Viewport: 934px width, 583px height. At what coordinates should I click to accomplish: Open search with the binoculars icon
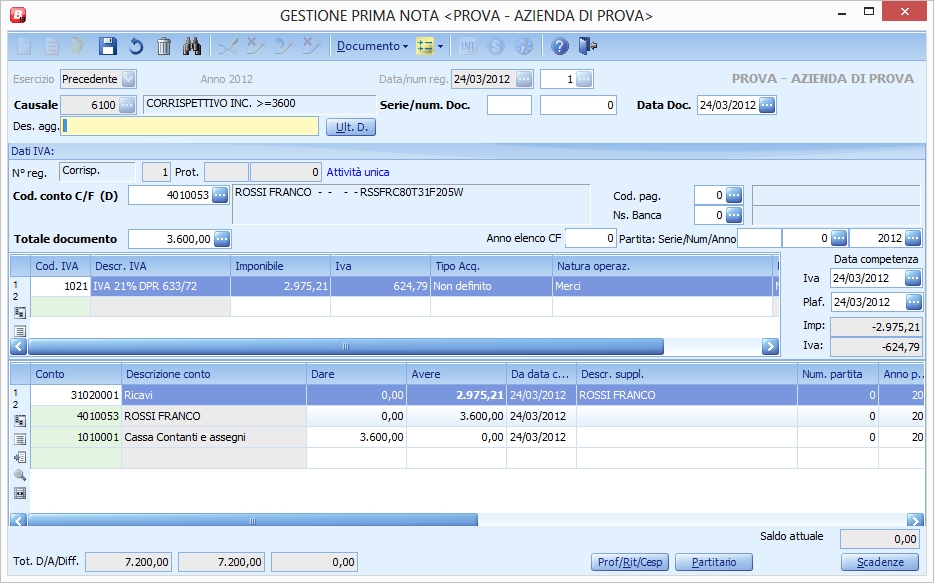click(193, 46)
